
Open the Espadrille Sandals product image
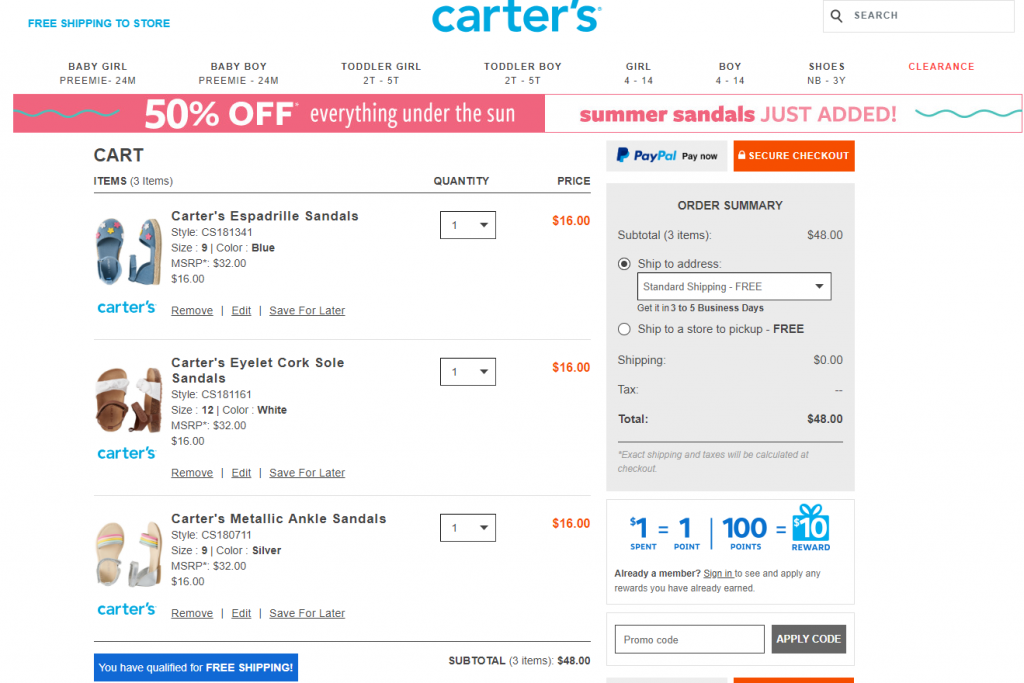point(128,251)
